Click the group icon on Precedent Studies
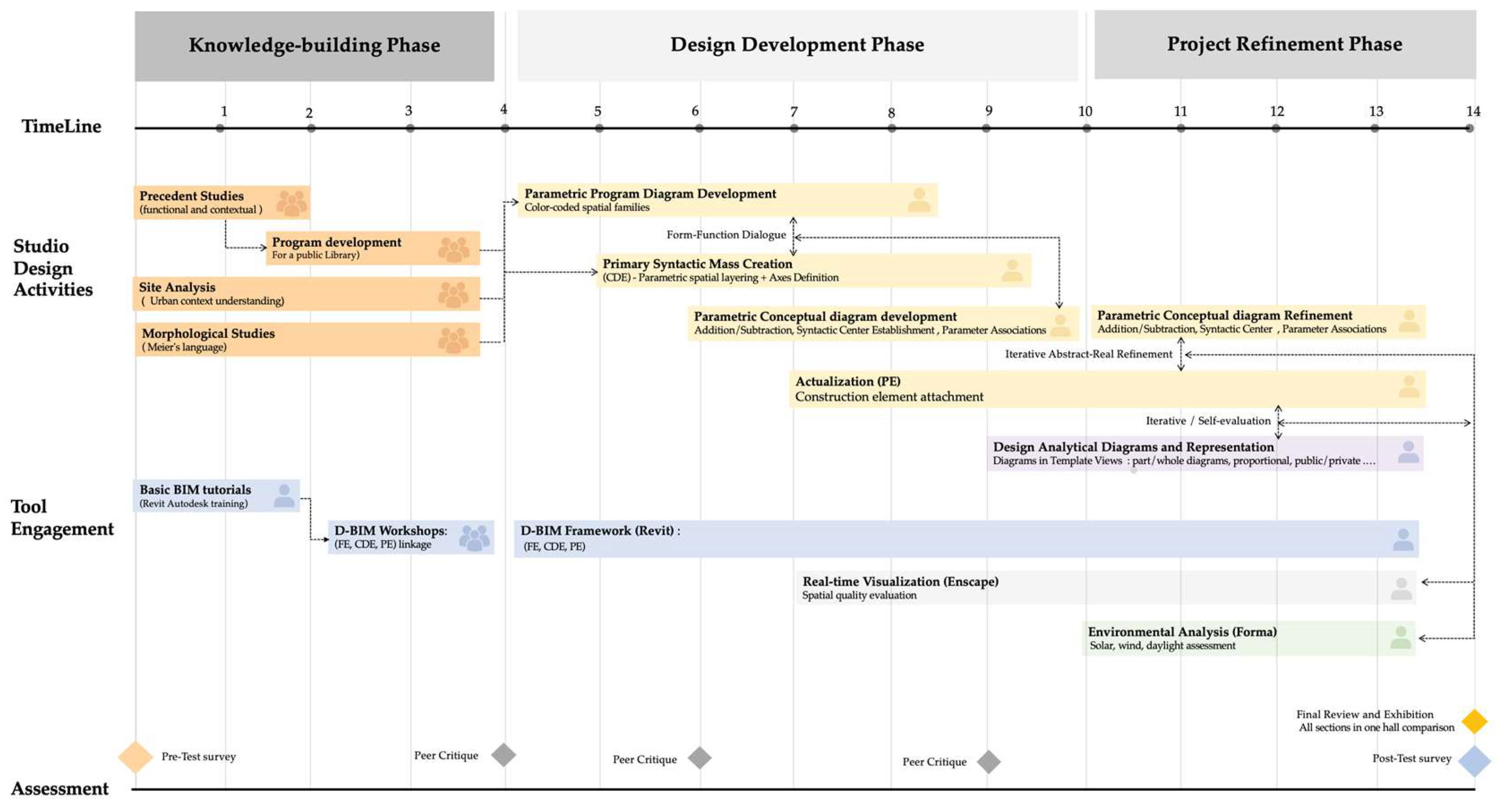Image resolution: width=1509 pixels, height=812 pixels. tap(291, 203)
